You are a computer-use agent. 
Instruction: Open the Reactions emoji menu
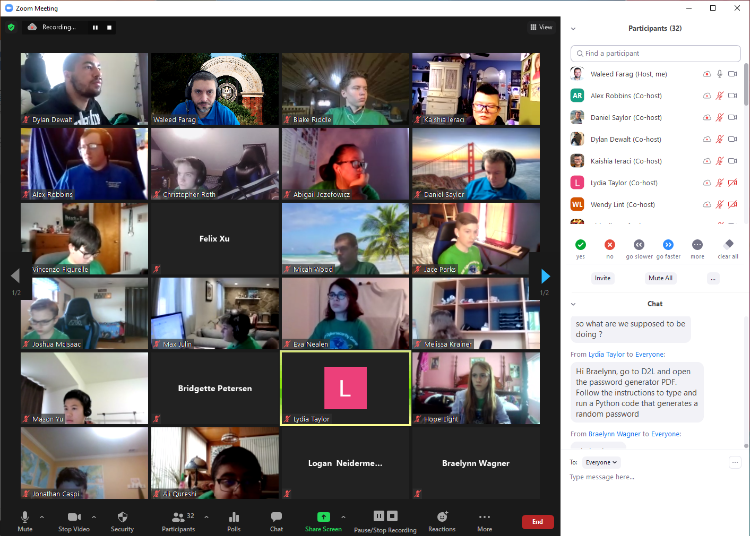(x=442, y=517)
